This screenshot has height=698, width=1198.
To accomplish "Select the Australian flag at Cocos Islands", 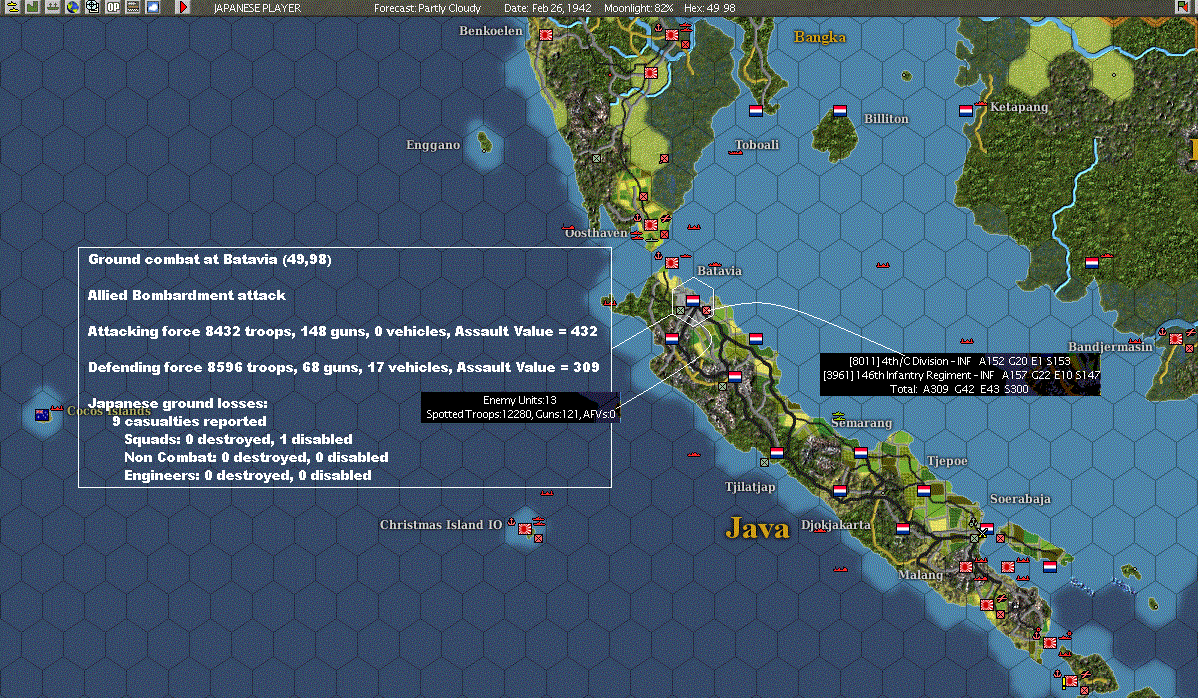I will [x=42, y=415].
